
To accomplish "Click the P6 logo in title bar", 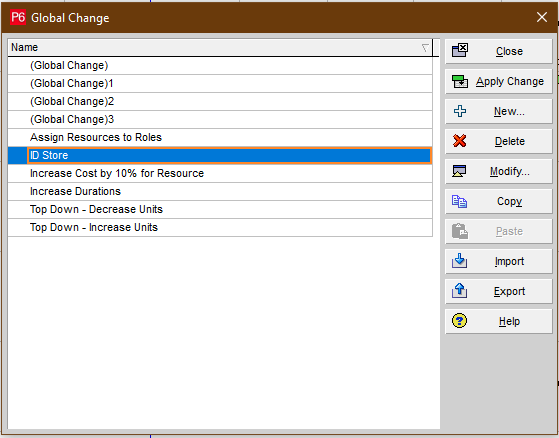I will coord(18,17).
